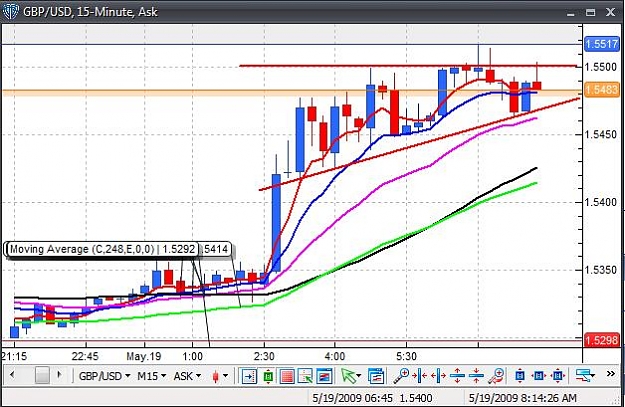The height and width of the screenshot is (407, 625).
Task: Toggle the chart shift arrow icon
Action: [x=249, y=376]
